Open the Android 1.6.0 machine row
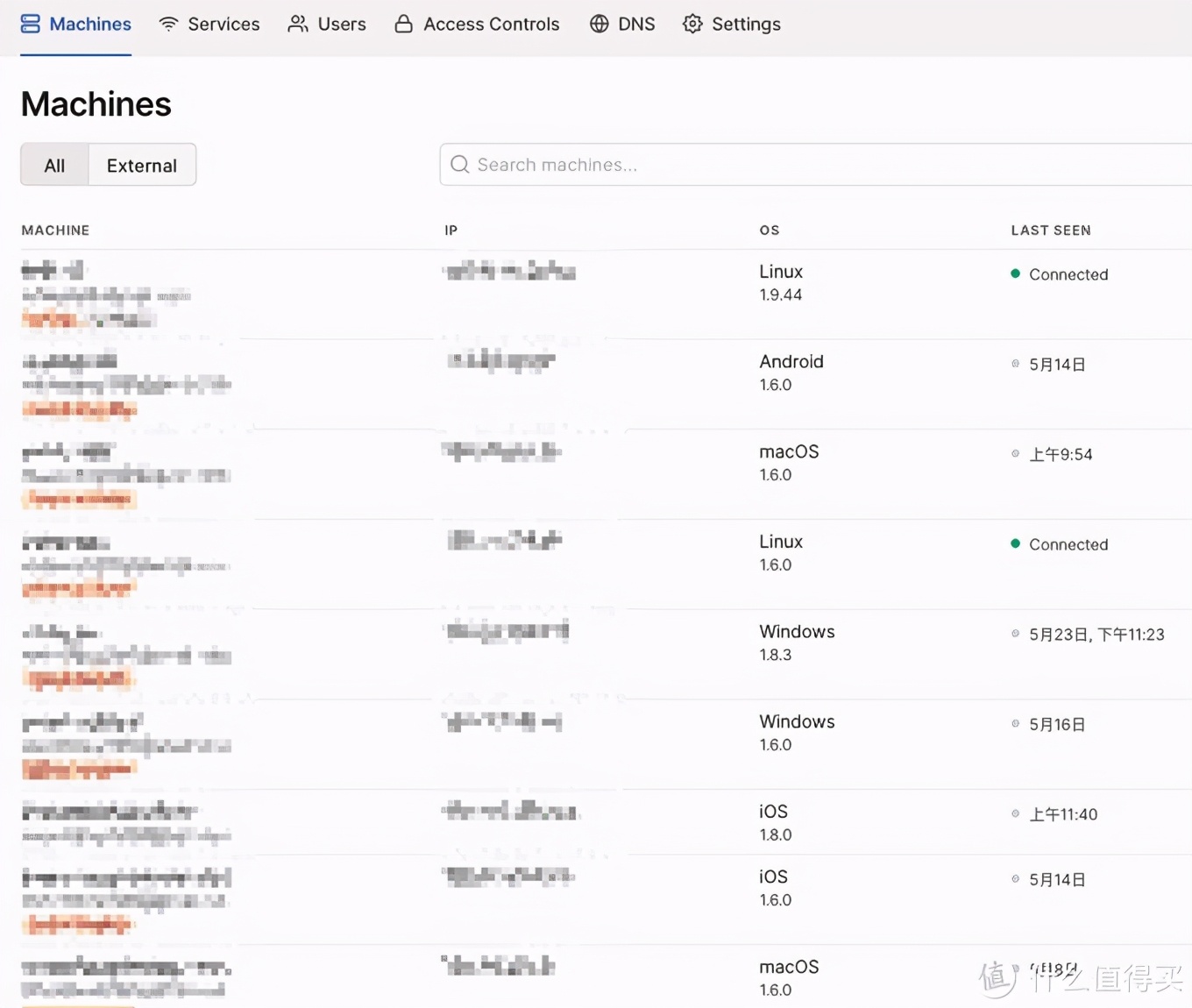Viewport: 1192px width, 1008px height. tap(607, 384)
